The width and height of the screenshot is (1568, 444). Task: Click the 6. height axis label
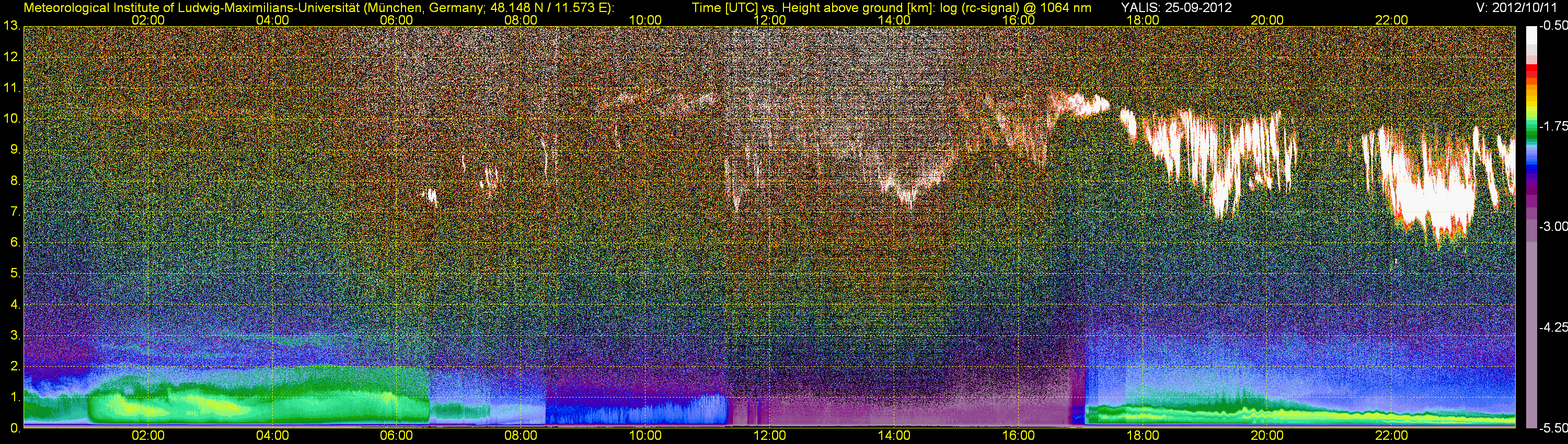[15, 243]
